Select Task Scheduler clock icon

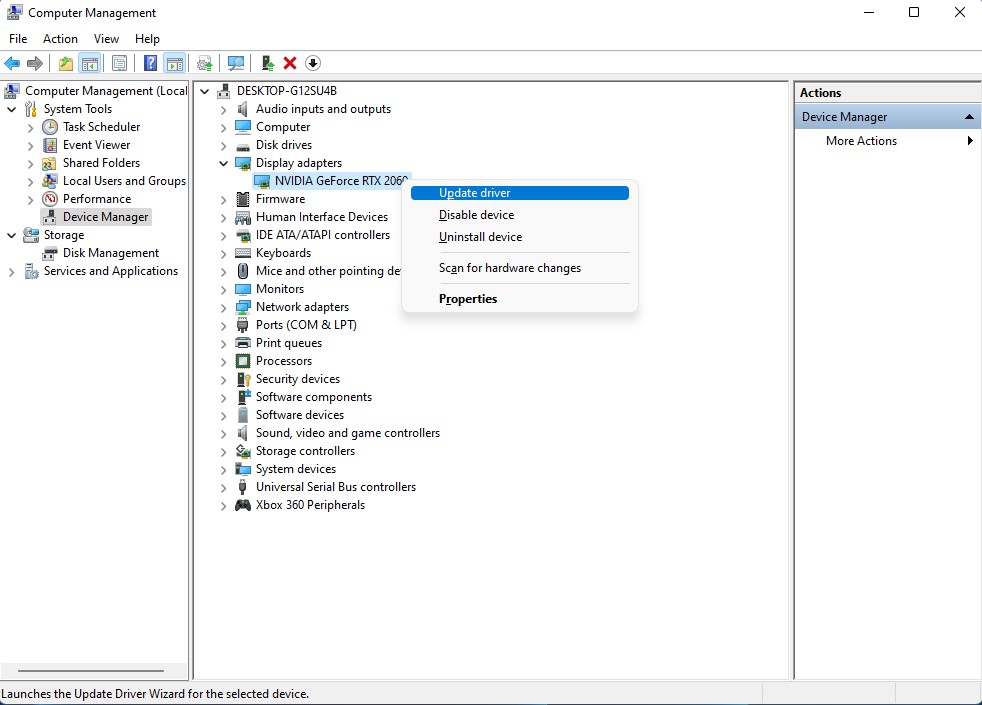click(x=49, y=127)
